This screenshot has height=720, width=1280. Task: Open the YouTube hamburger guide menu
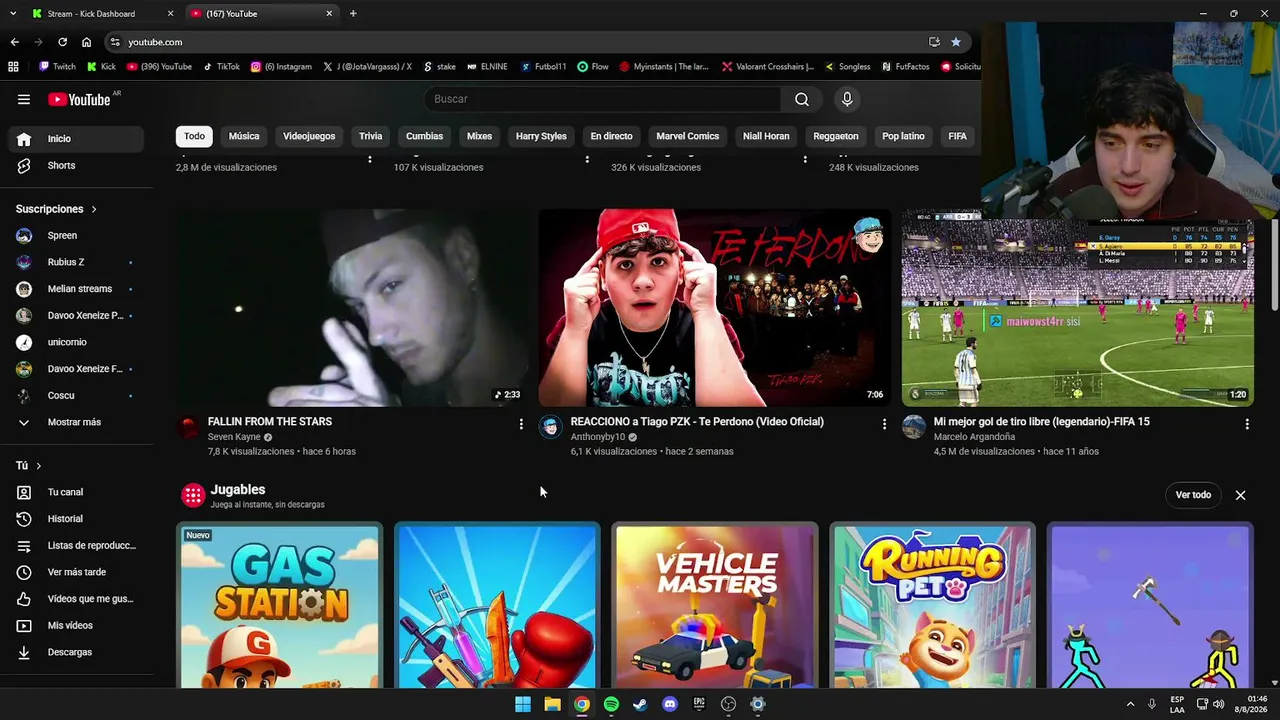[x=24, y=99]
